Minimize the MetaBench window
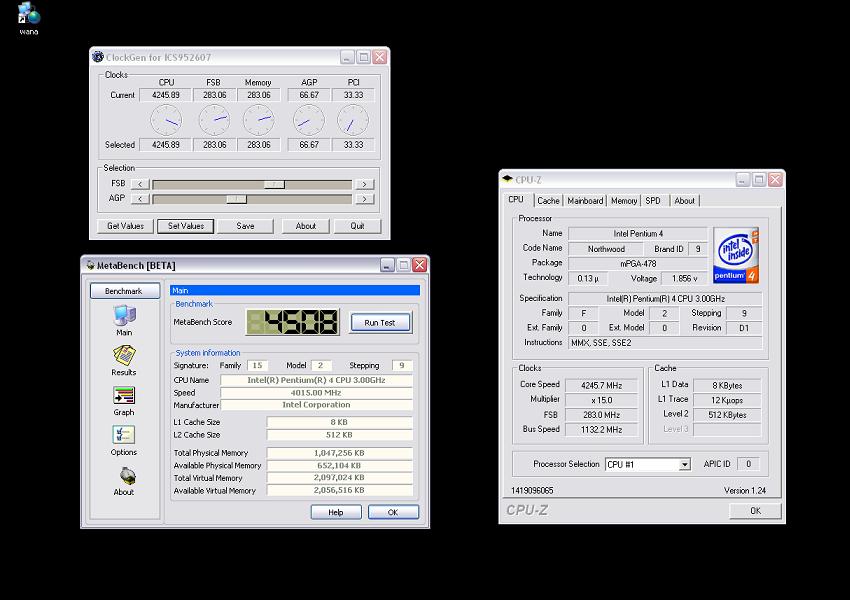The height and width of the screenshot is (600, 850). [x=387, y=265]
